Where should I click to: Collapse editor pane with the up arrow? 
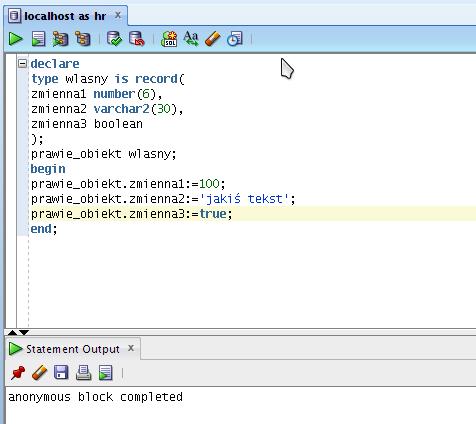[12, 332]
